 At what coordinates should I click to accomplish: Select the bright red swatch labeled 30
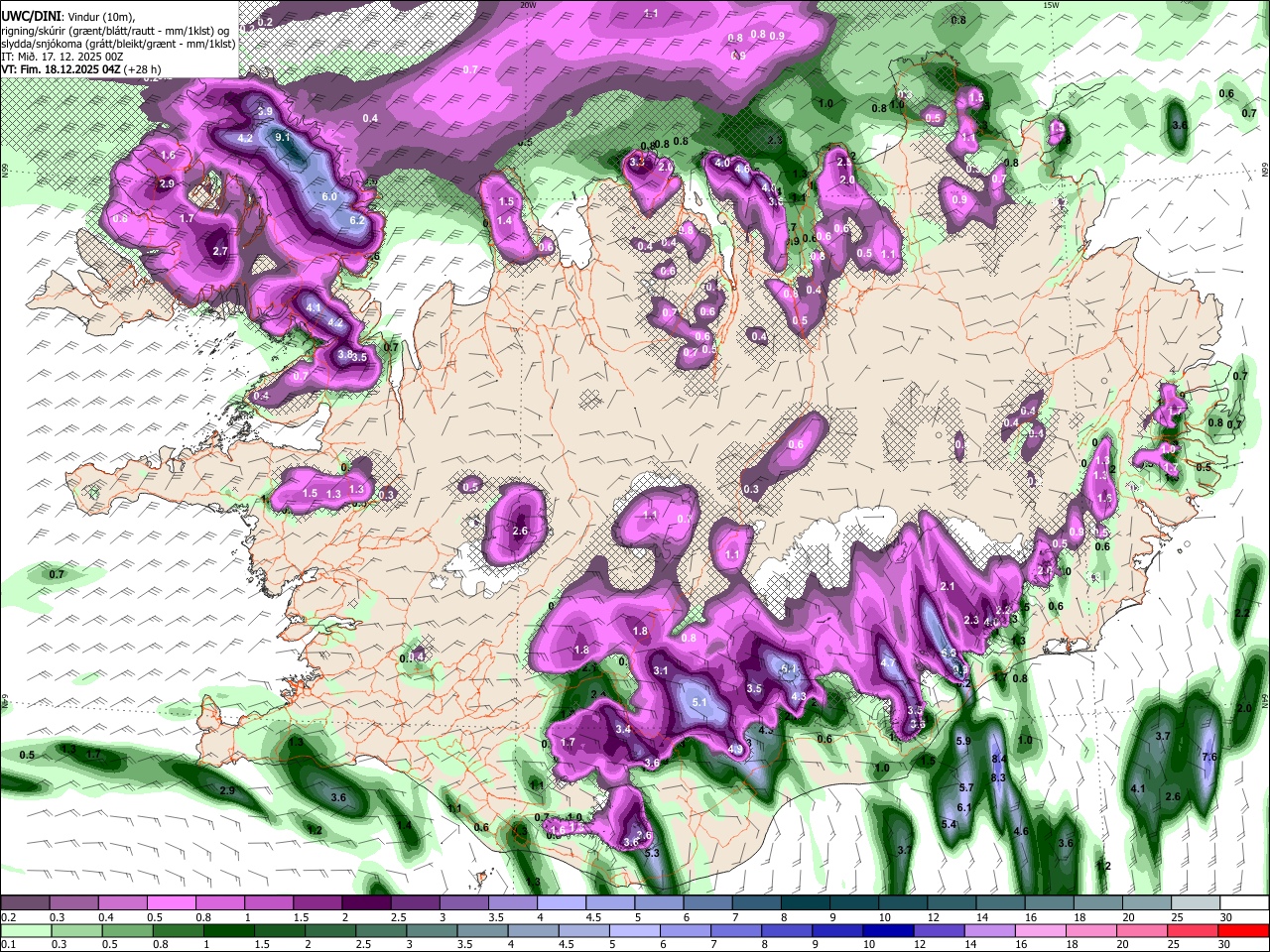click(1241, 930)
